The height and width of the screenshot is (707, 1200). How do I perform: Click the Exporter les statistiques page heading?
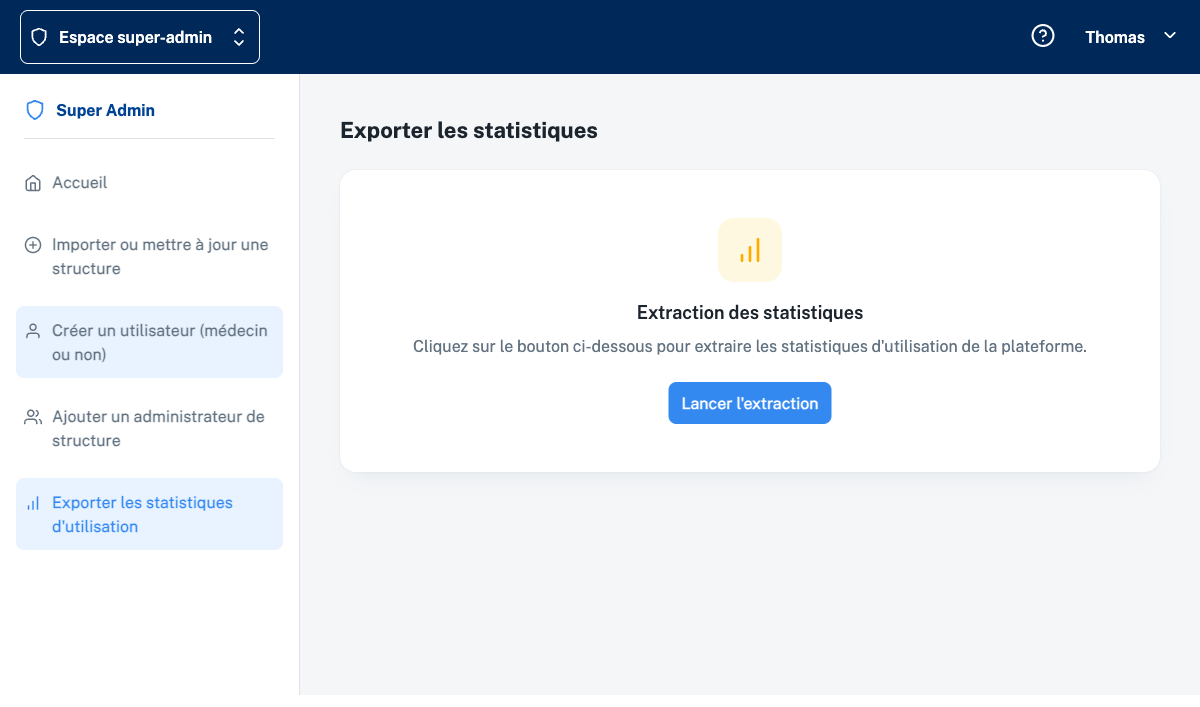pos(469,130)
